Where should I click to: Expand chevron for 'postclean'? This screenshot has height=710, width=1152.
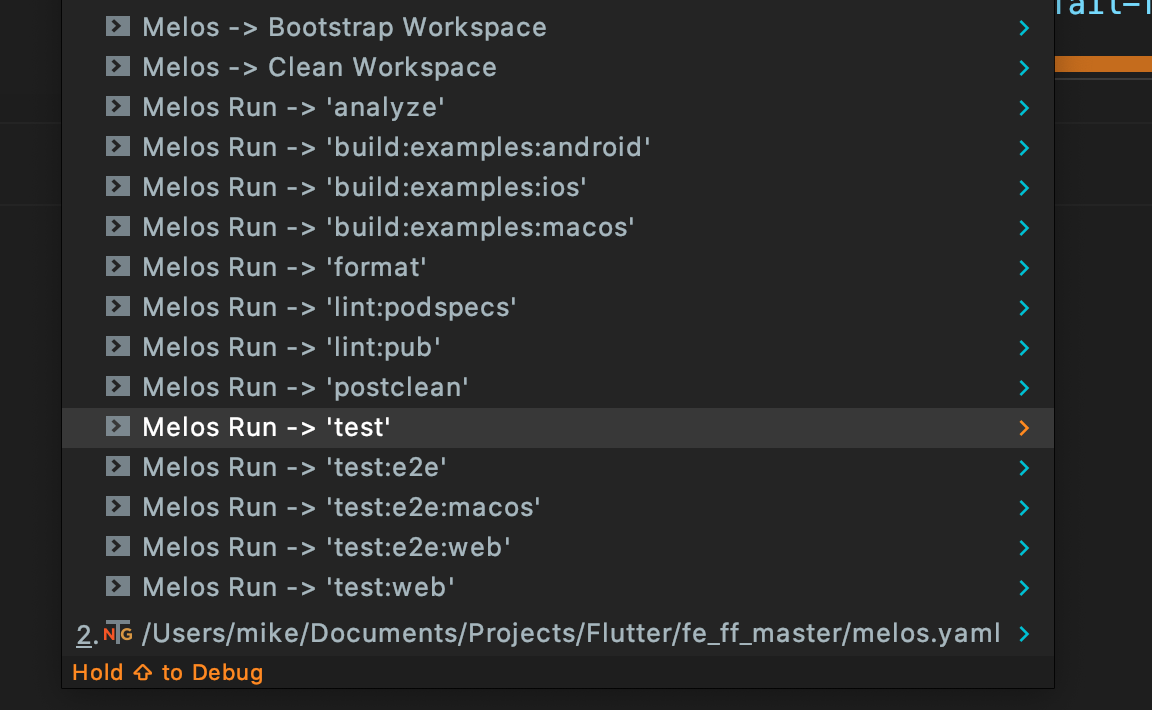1024,388
